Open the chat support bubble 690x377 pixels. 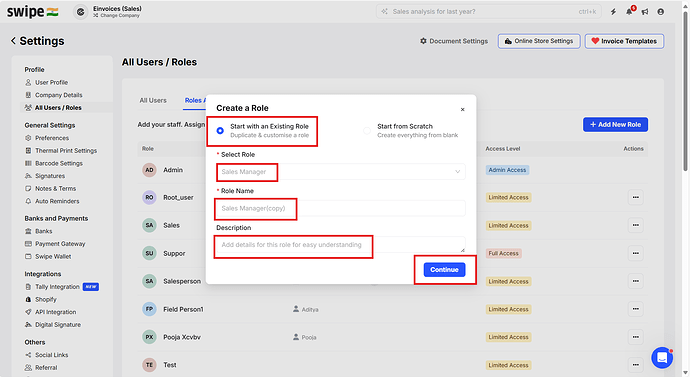tap(662, 358)
